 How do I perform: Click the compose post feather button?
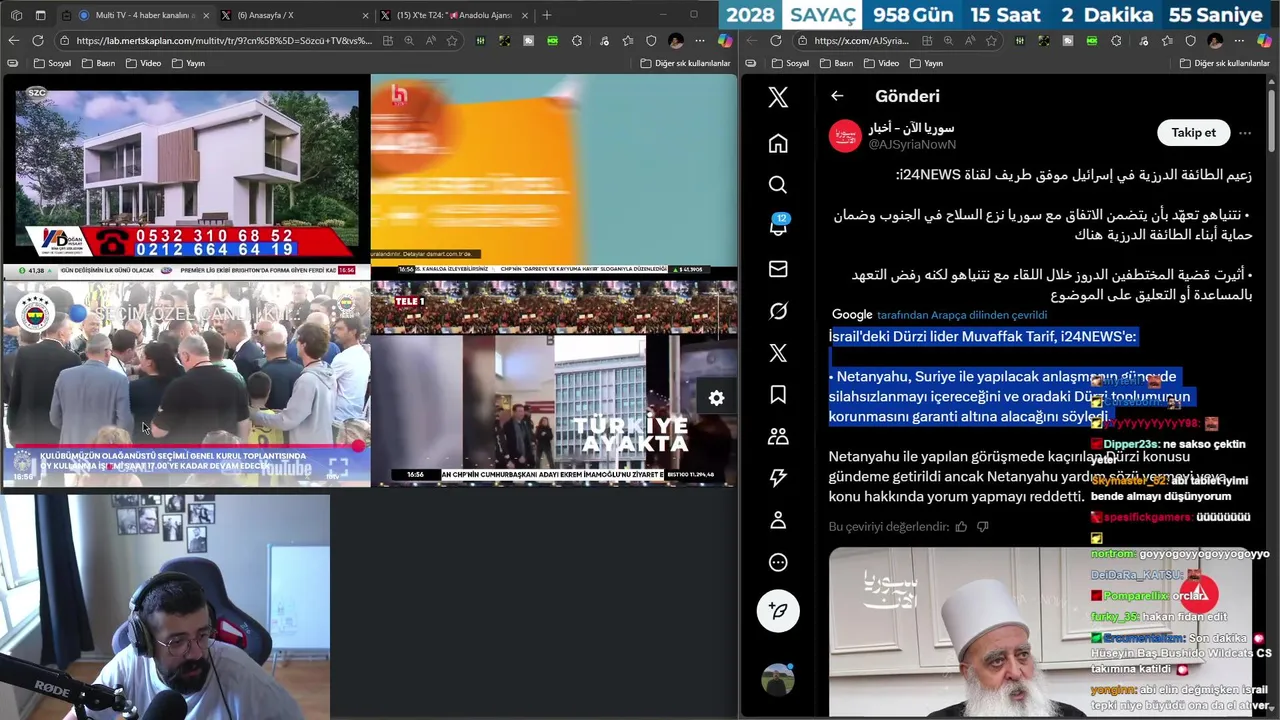coord(778,610)
